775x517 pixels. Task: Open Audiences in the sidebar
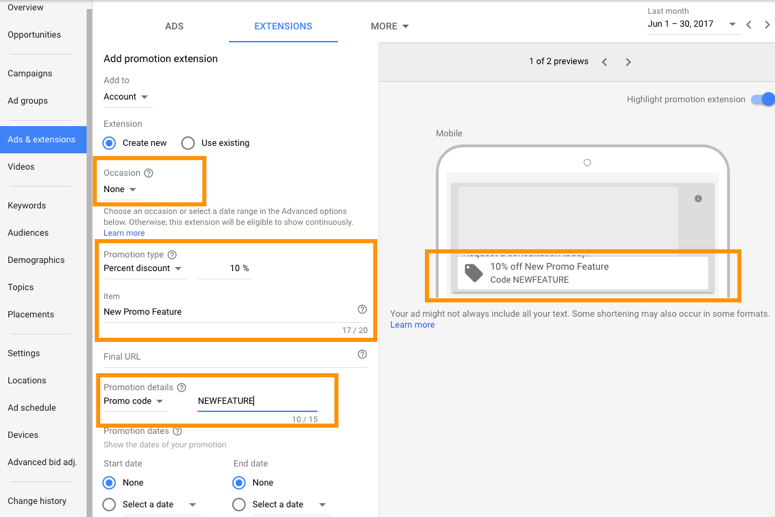(x=28, y=233)
